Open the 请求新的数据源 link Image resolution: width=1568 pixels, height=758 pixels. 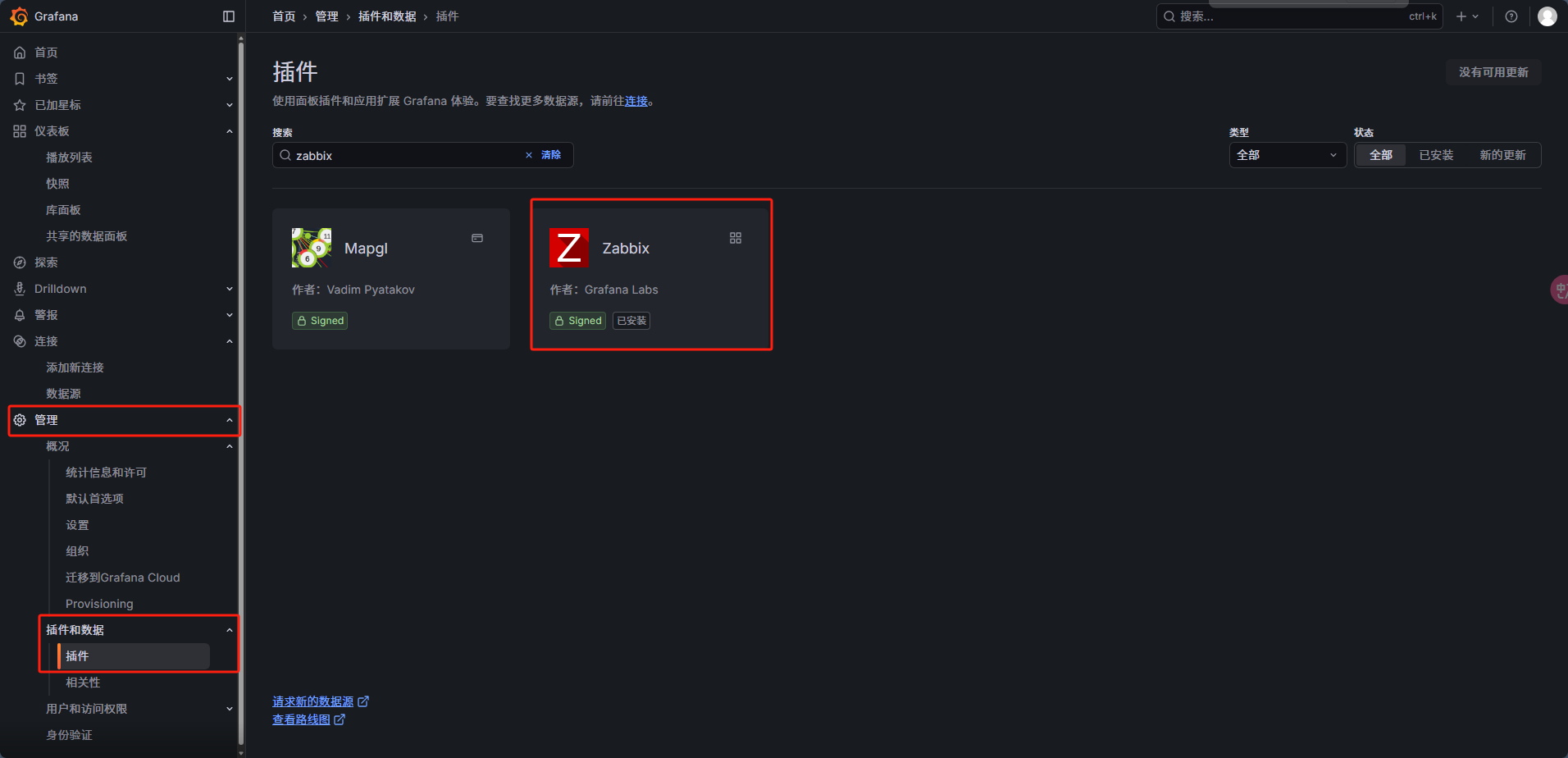313,701
